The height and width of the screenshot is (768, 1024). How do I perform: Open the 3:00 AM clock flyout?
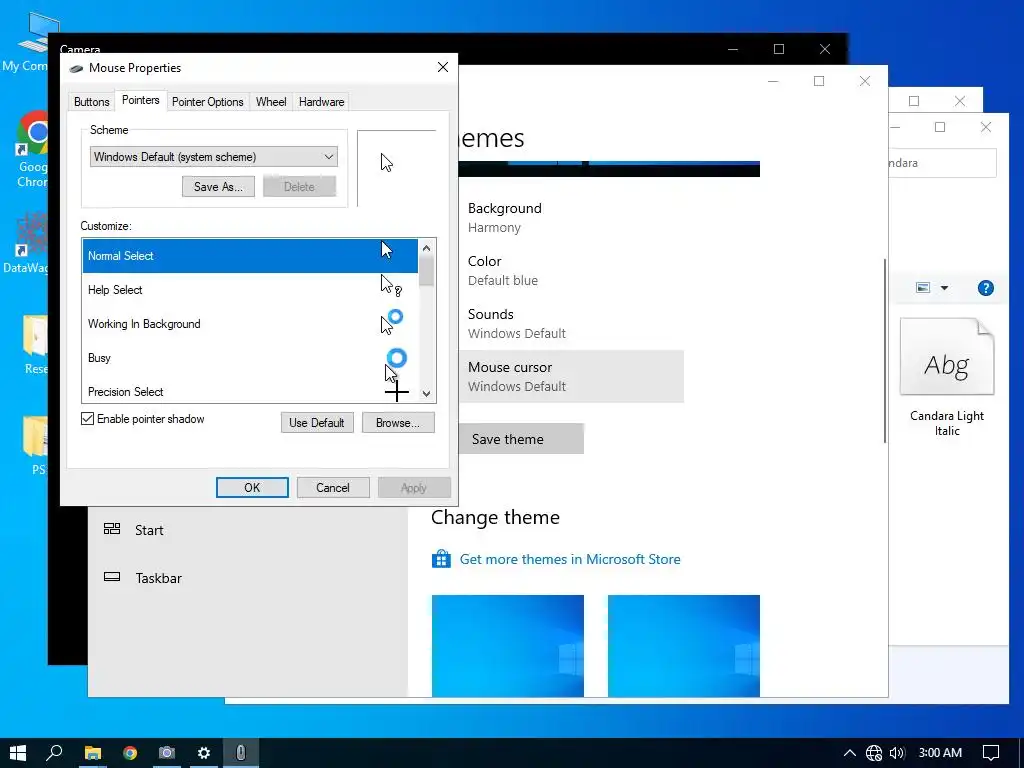[x=940, y=753]
